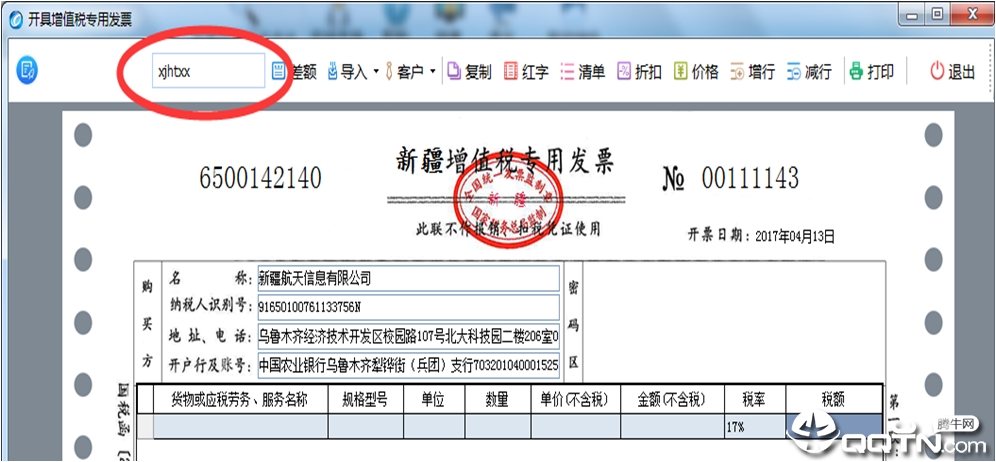Click invoice number 00111143
Viewport: 996px width, 462px height.
point(750,179)
